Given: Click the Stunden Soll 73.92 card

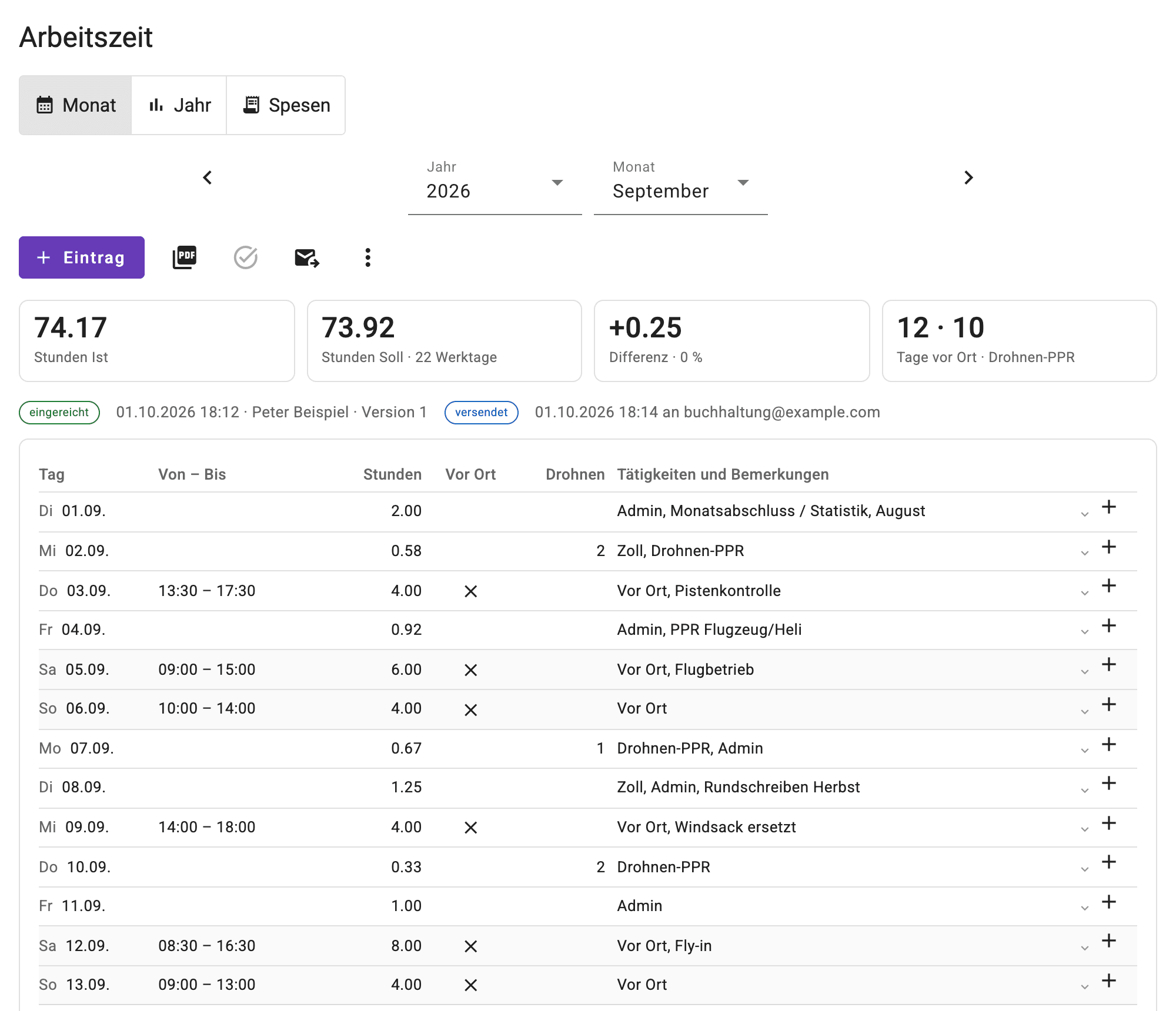Looking at the screenshot, I should click(445, 341).
